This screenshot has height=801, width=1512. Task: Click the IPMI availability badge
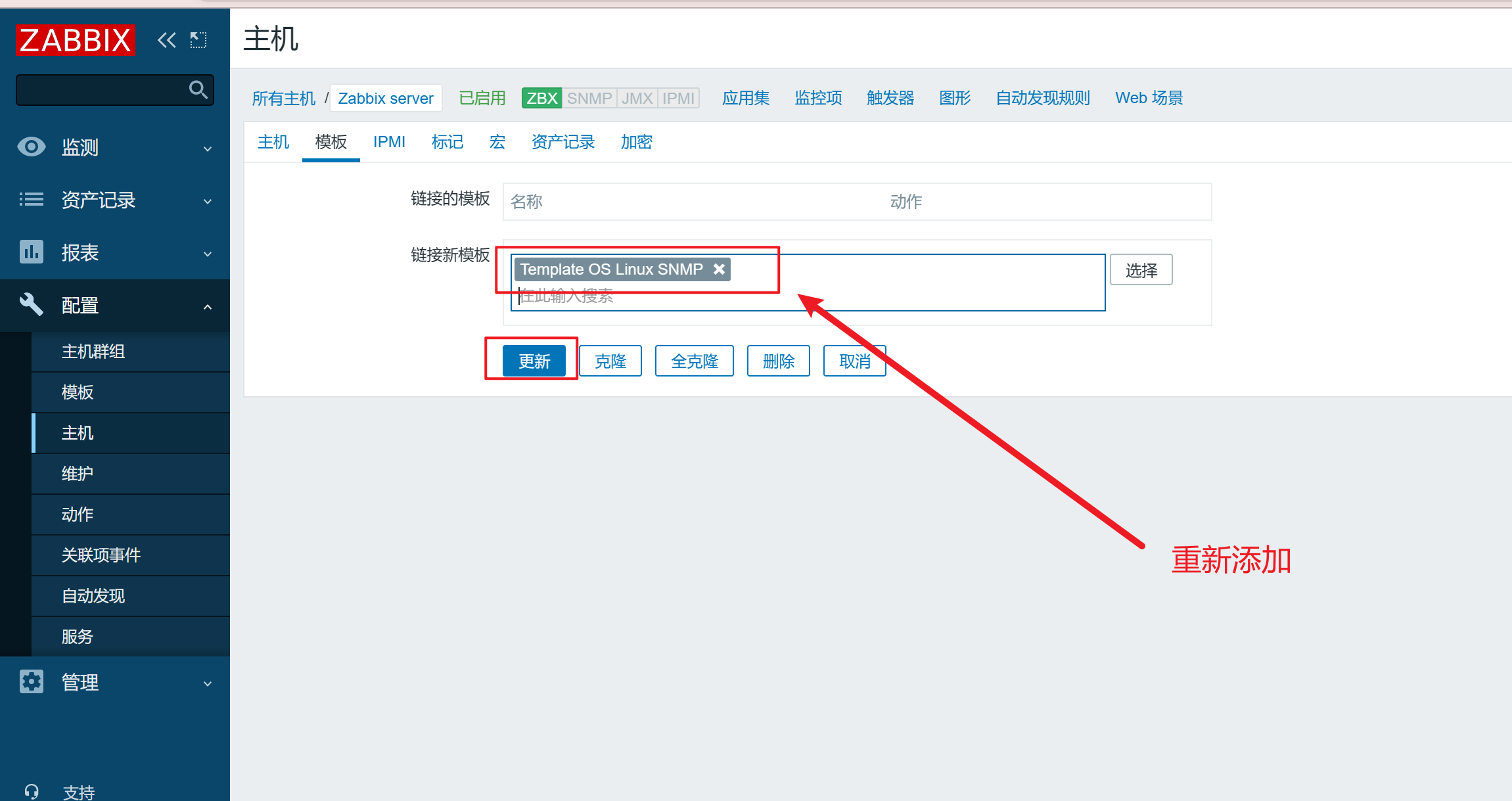tap(678, 98)
